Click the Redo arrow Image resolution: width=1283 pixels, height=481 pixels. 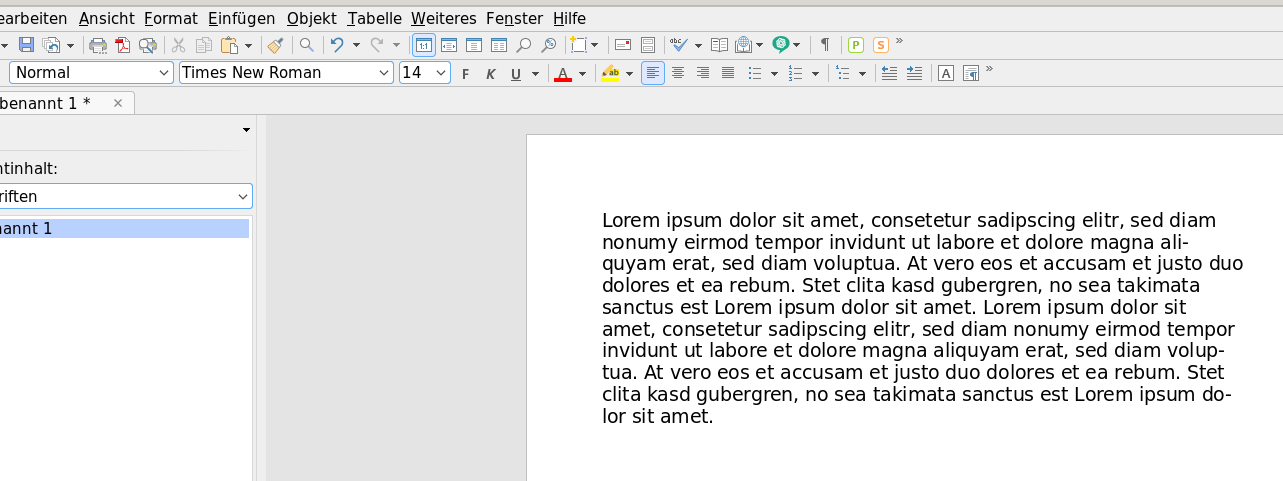click(377, 45)
